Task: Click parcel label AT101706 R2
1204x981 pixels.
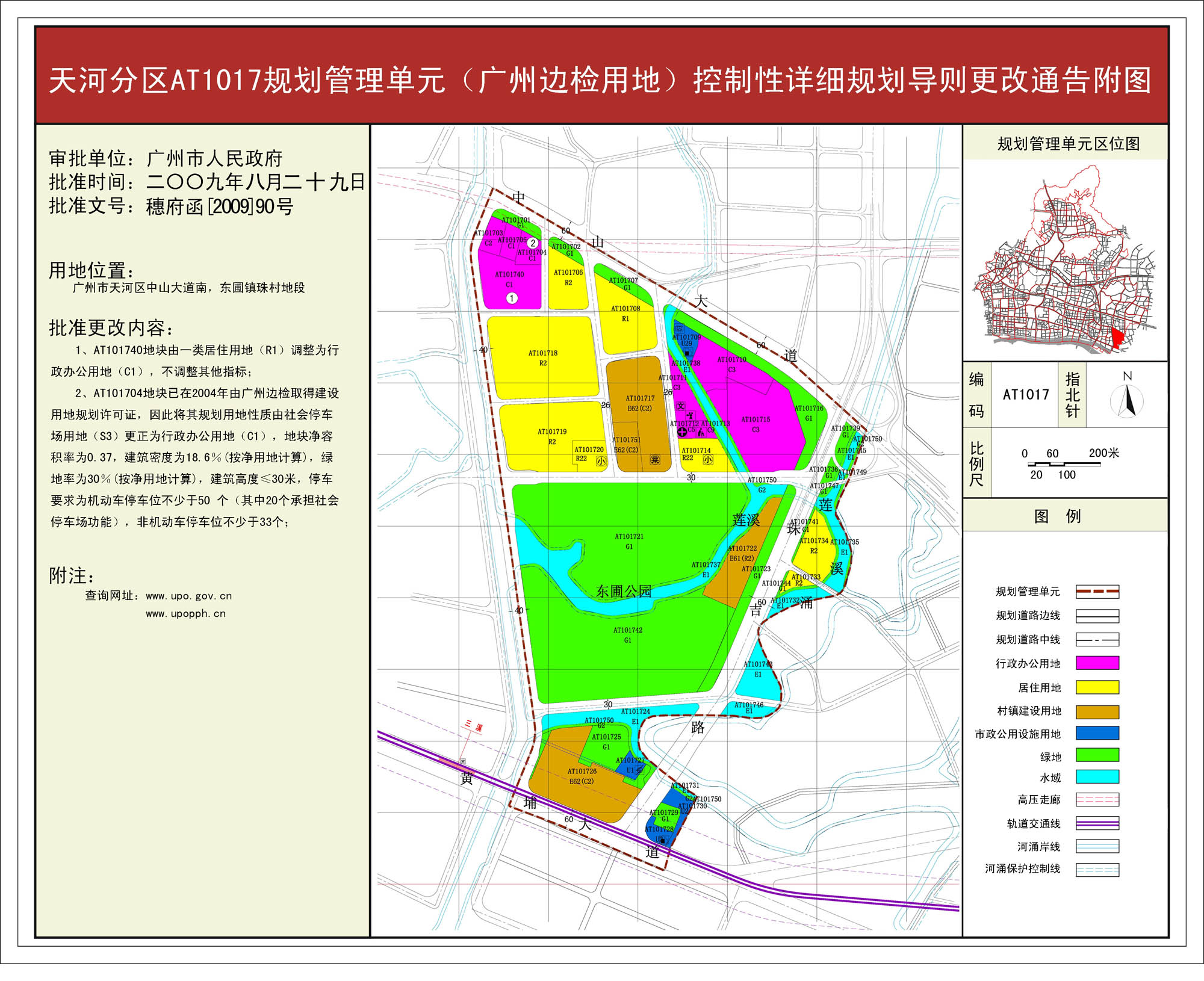Action: tap(568, 277)
